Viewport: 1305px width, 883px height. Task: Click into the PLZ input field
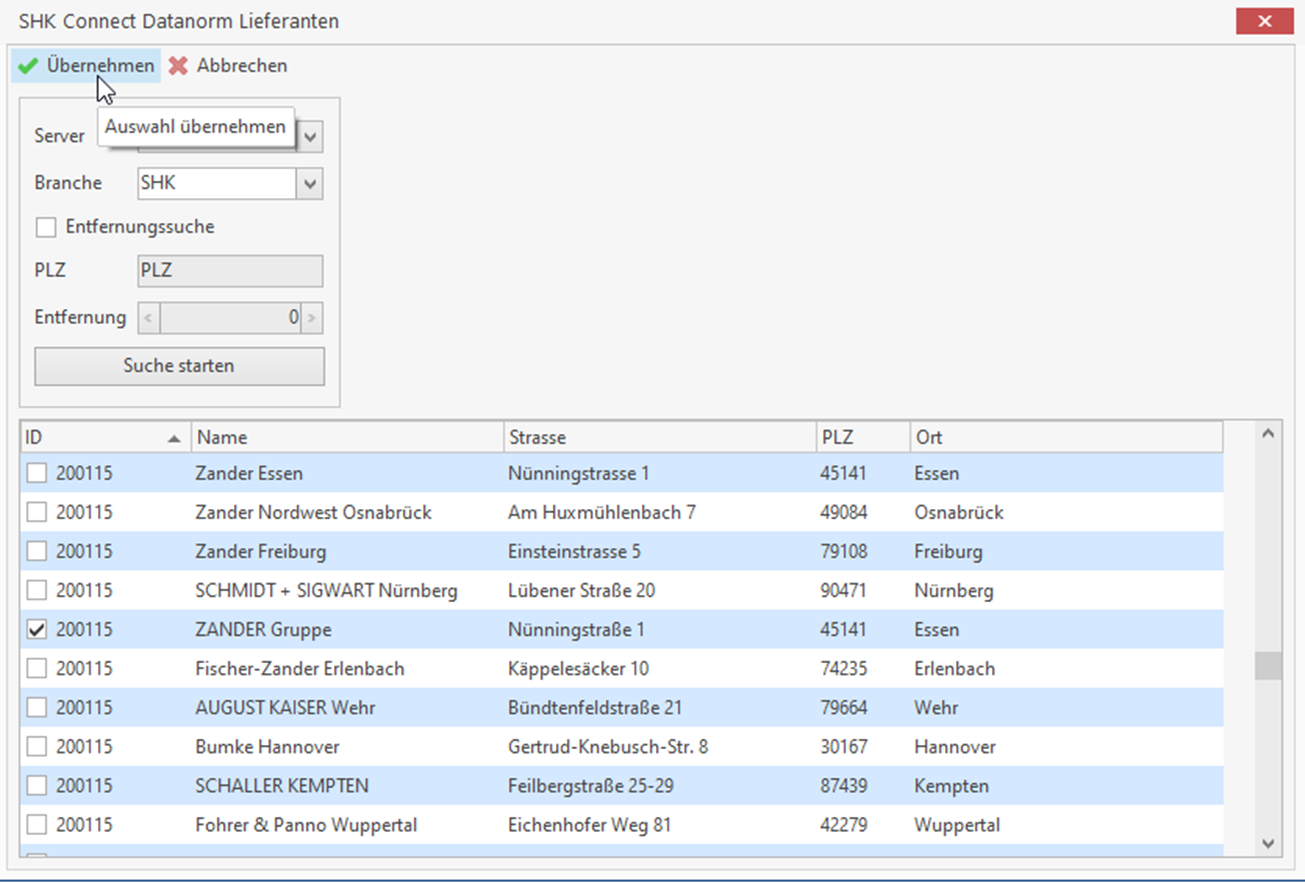coord(229,271)
